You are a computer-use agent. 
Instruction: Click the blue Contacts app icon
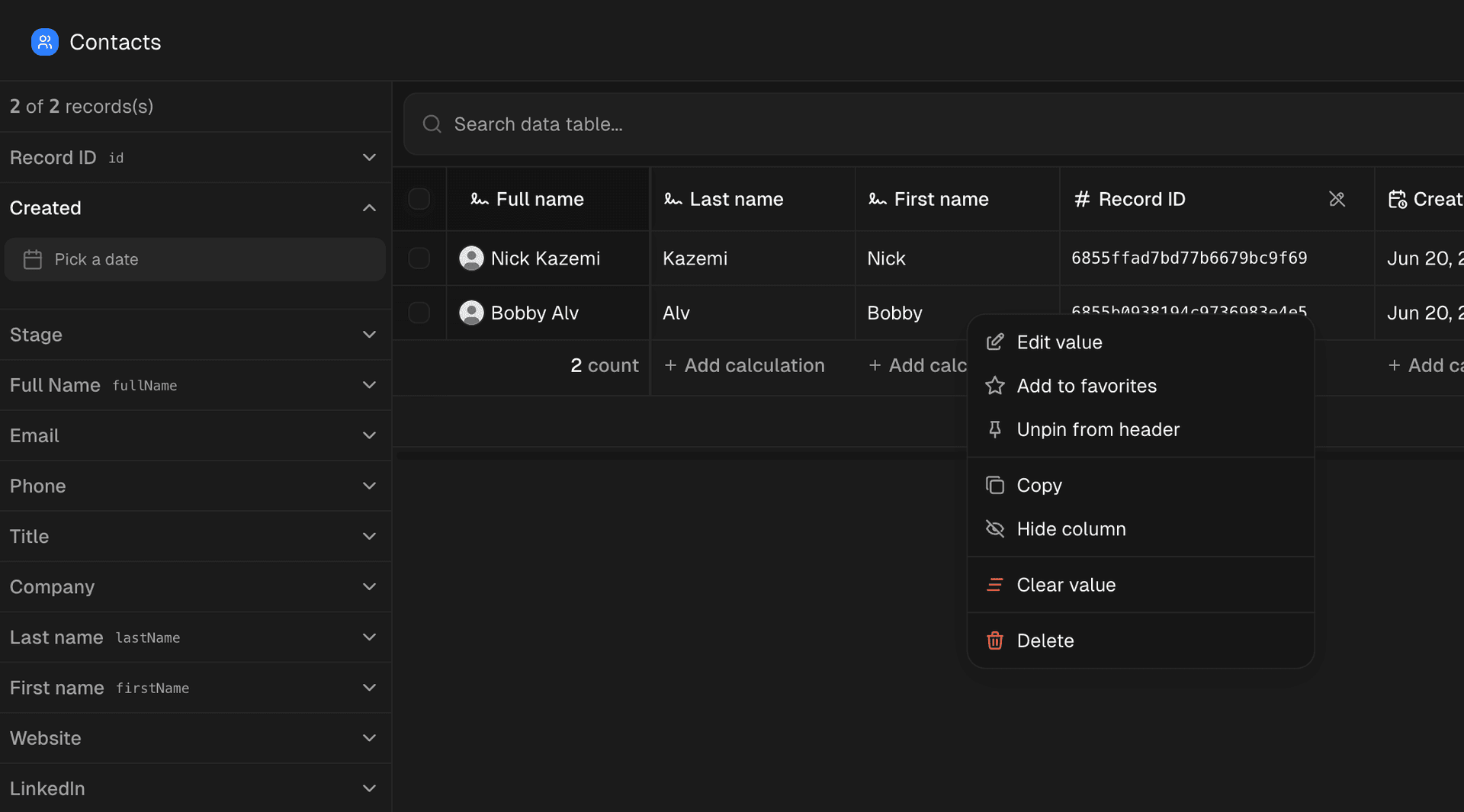click(x=44, y=42)
